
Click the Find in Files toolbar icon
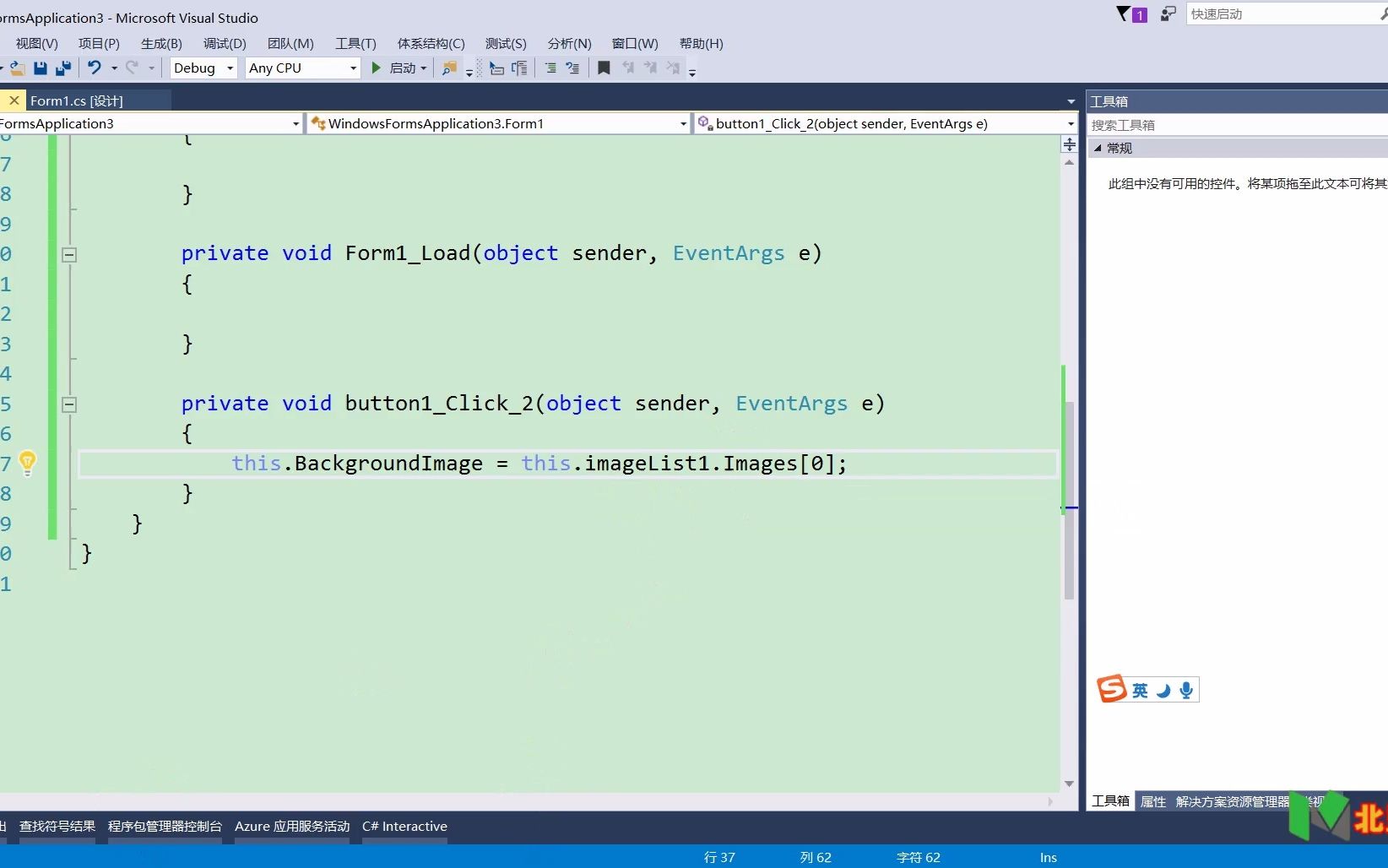[450, 68]
